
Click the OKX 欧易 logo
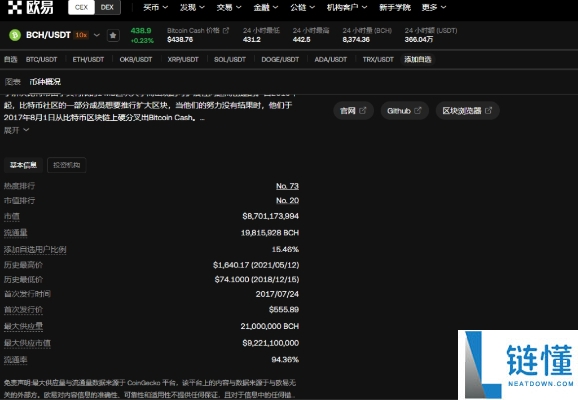click(x=31, y=7)
